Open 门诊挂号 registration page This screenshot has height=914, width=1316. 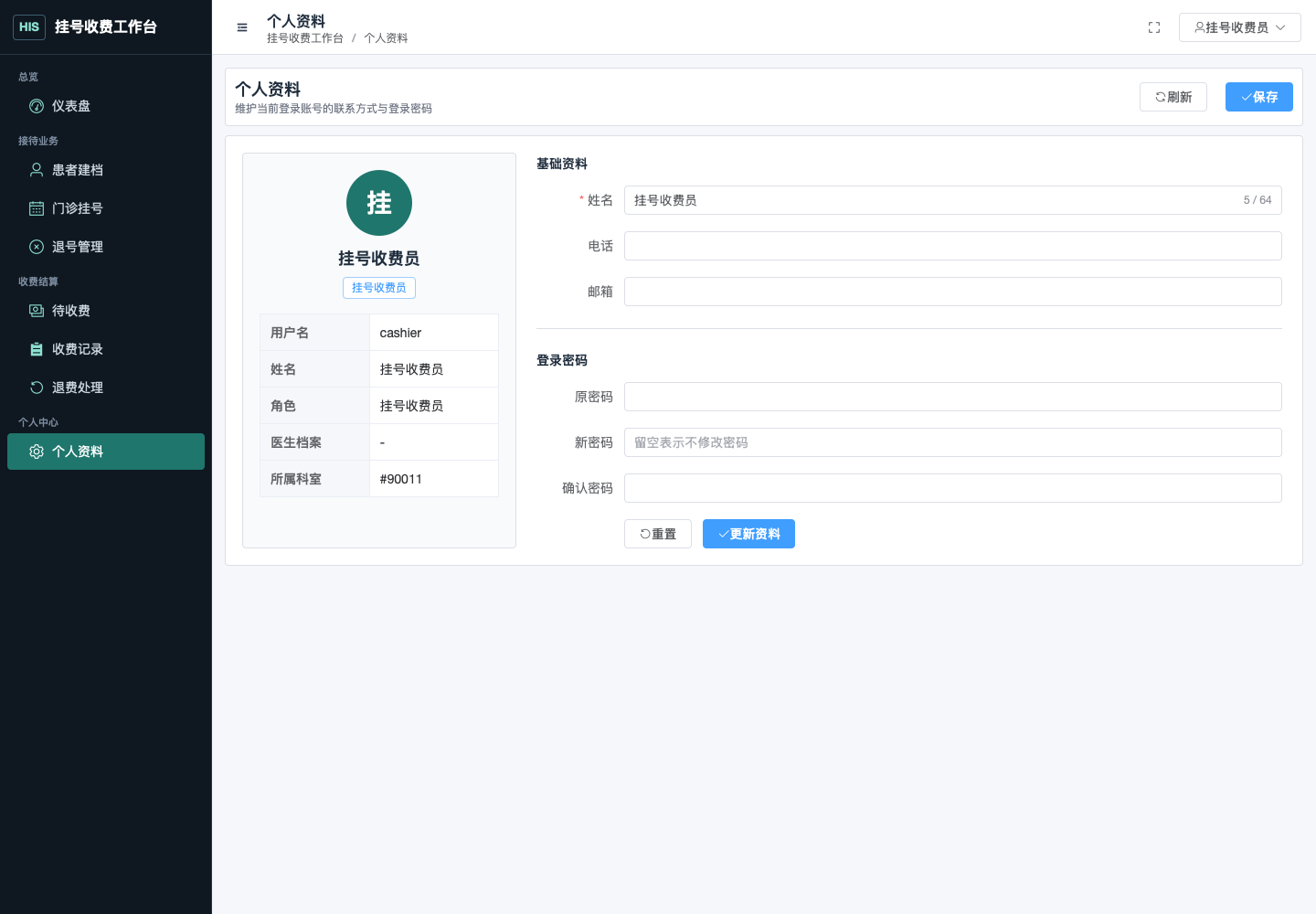click(106, 208)
